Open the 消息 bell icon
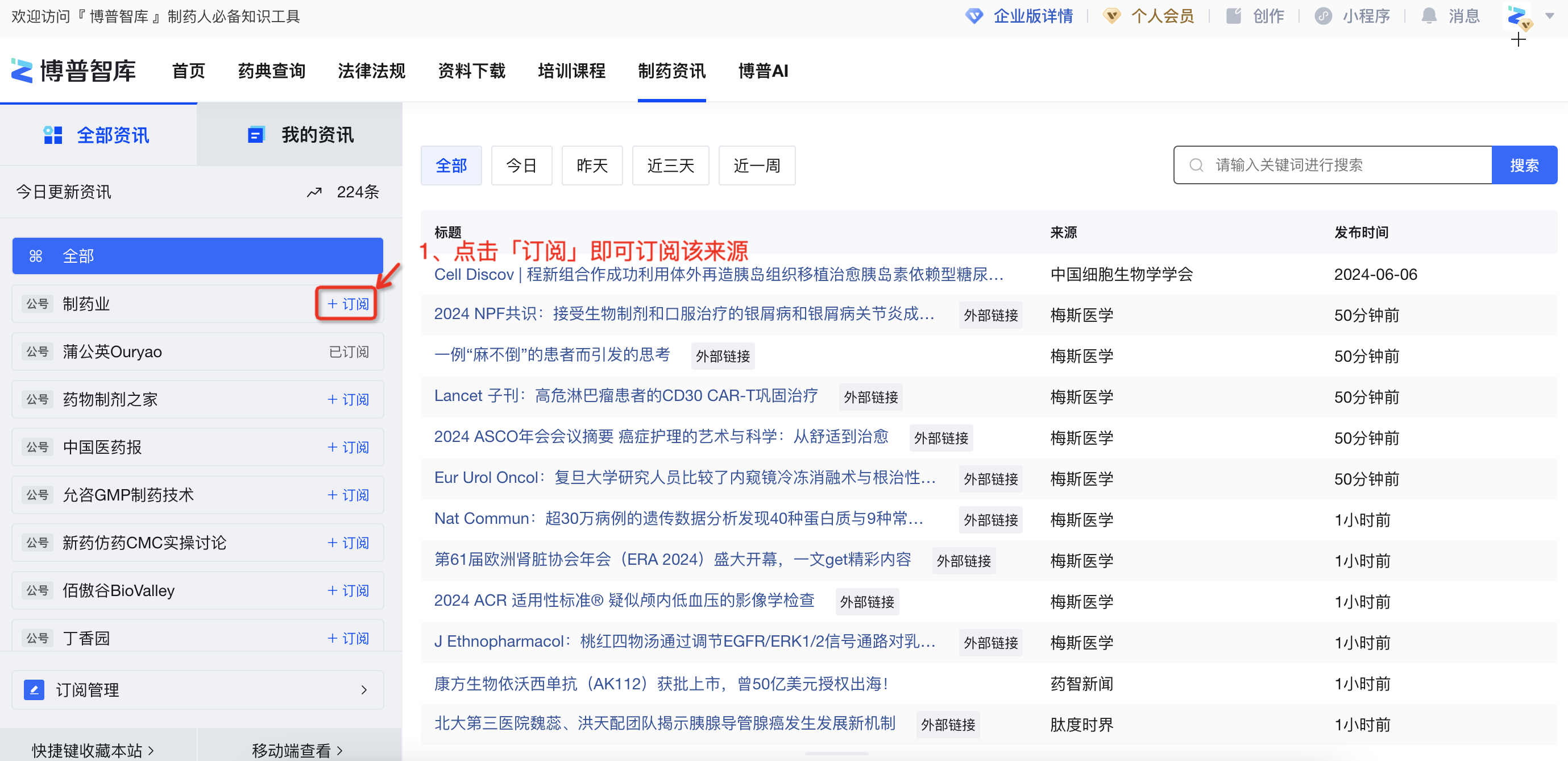The height and width of the screenshot is (761, 1568). (x=1429, y=16)
